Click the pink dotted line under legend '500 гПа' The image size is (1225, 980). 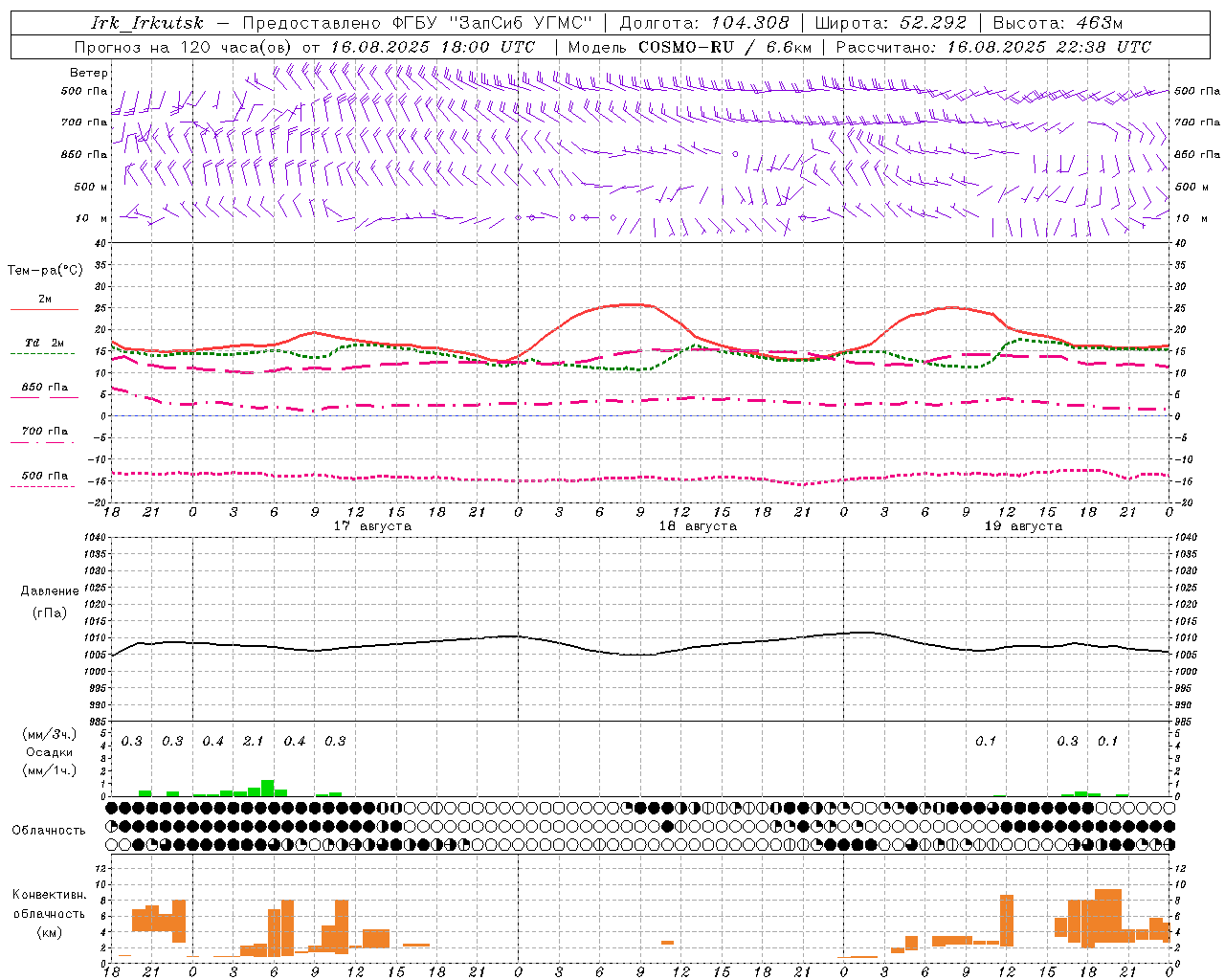43,486
